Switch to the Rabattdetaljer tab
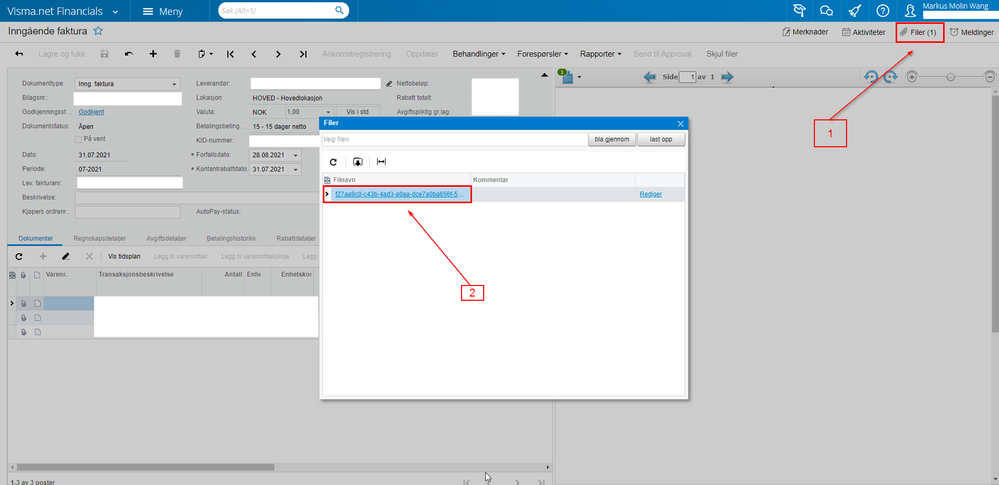This screenshot has width=999, height=485. pyautogui.click(x=296, y=238)
